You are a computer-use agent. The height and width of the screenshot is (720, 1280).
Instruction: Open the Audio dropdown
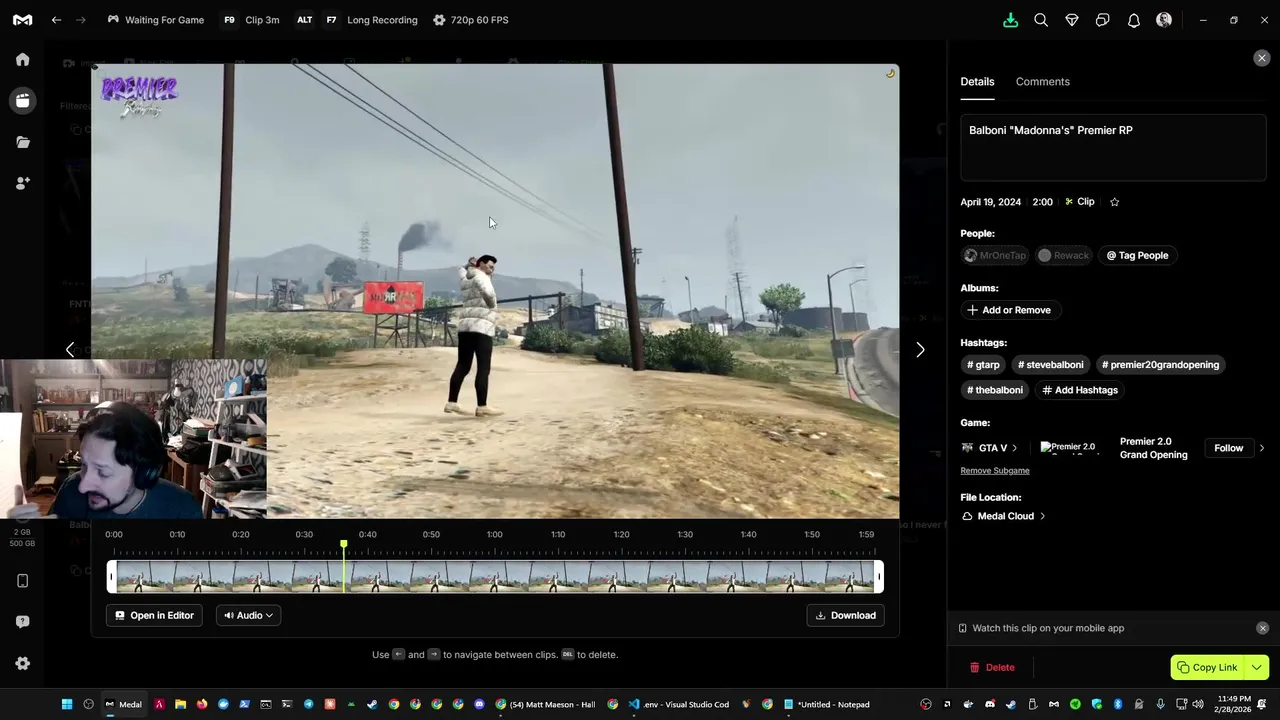coord(248,615)
